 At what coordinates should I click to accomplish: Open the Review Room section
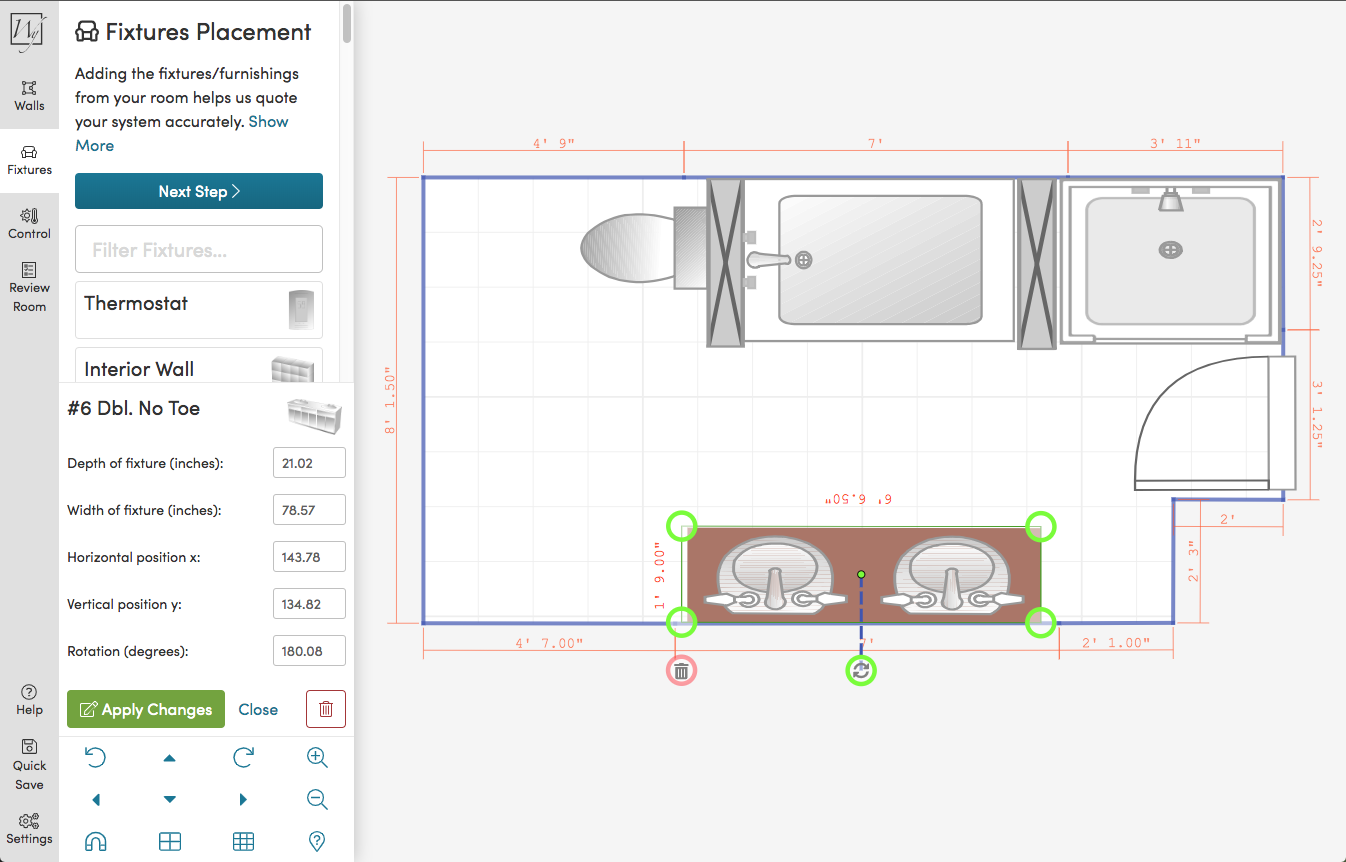pyautogui.click(x=29, y=289)
